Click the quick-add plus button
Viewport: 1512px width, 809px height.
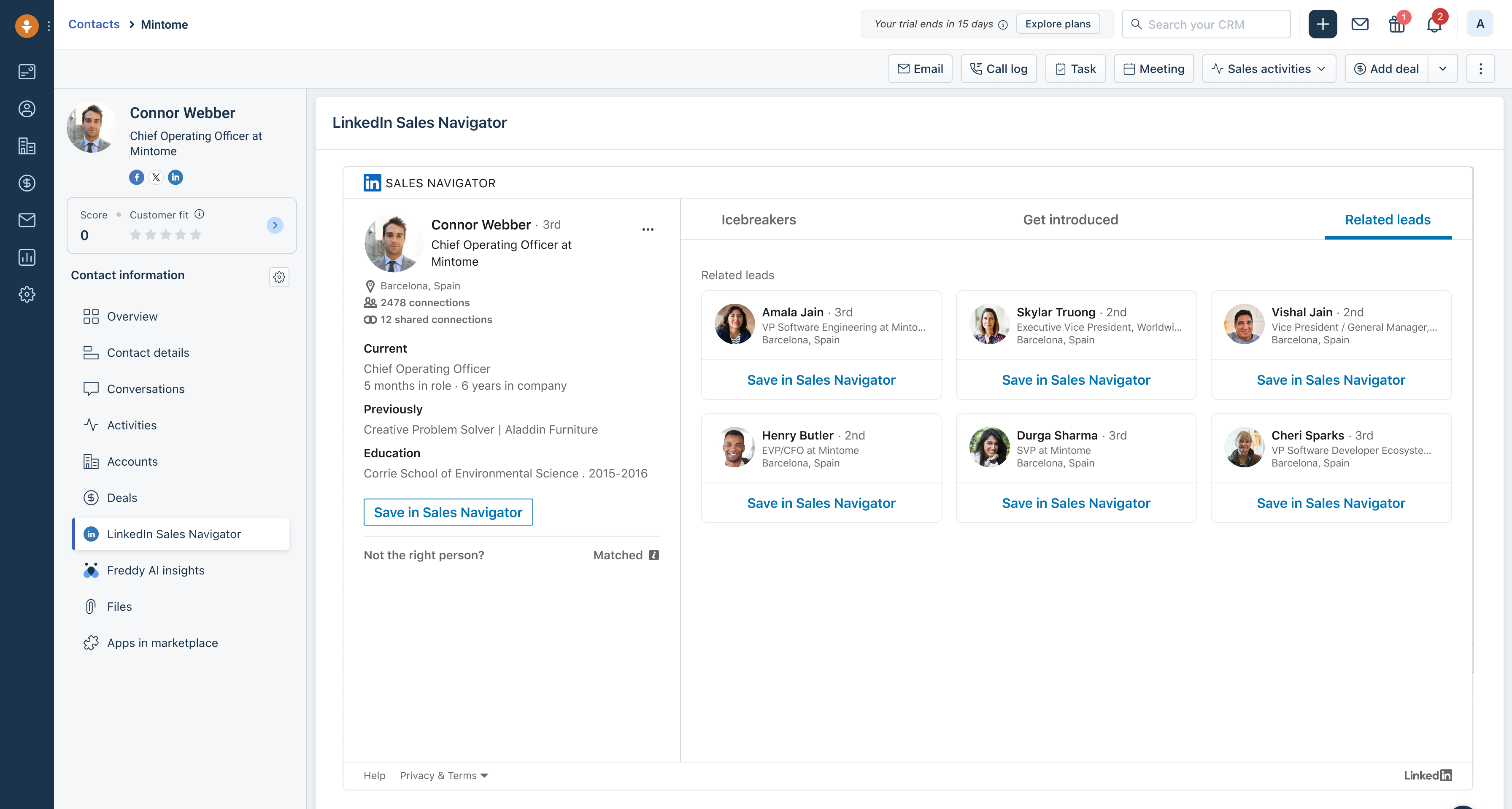[x=1323, y=24]
